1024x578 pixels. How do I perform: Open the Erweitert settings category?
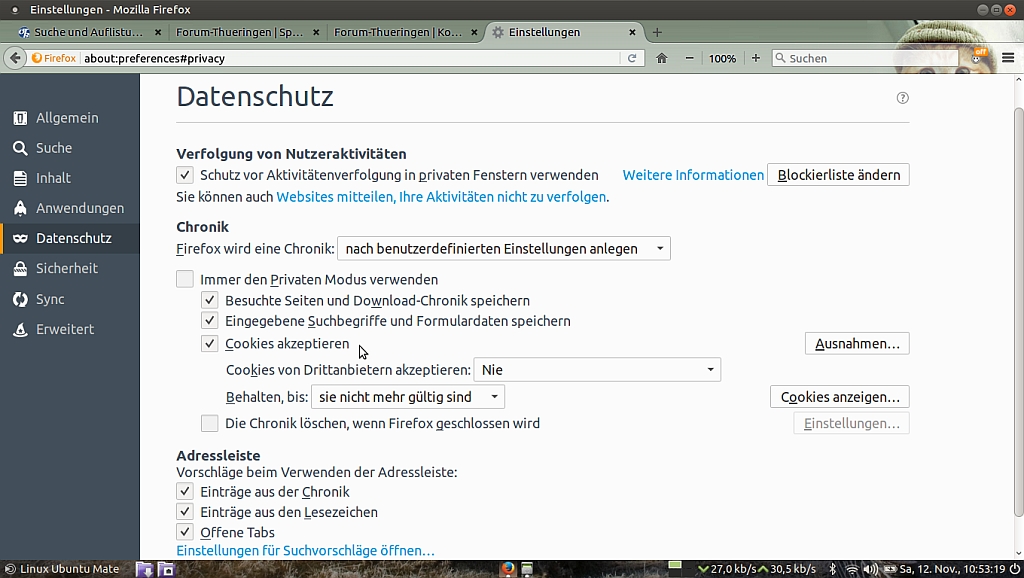65,329
